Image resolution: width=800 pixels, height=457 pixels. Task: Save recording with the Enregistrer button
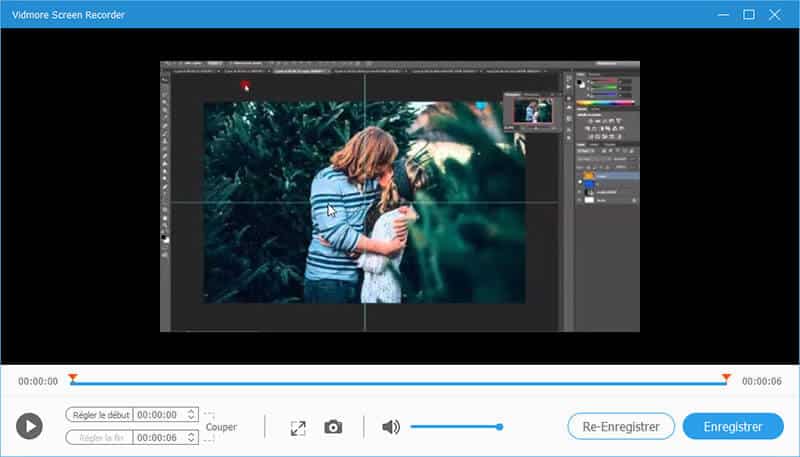point(733,427)
